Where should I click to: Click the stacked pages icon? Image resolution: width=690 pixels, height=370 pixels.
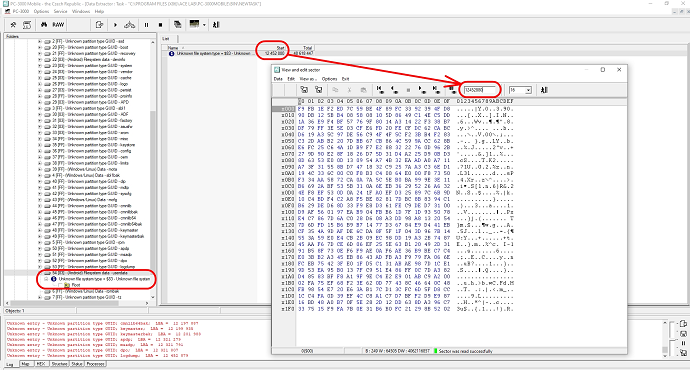pos(178,25)
